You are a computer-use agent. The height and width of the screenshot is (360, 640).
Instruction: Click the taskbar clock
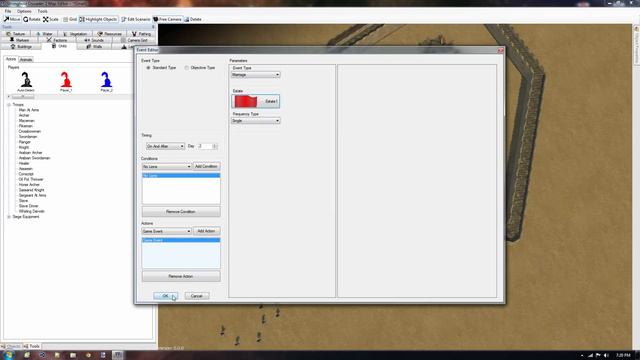click(x=623, y=356)
